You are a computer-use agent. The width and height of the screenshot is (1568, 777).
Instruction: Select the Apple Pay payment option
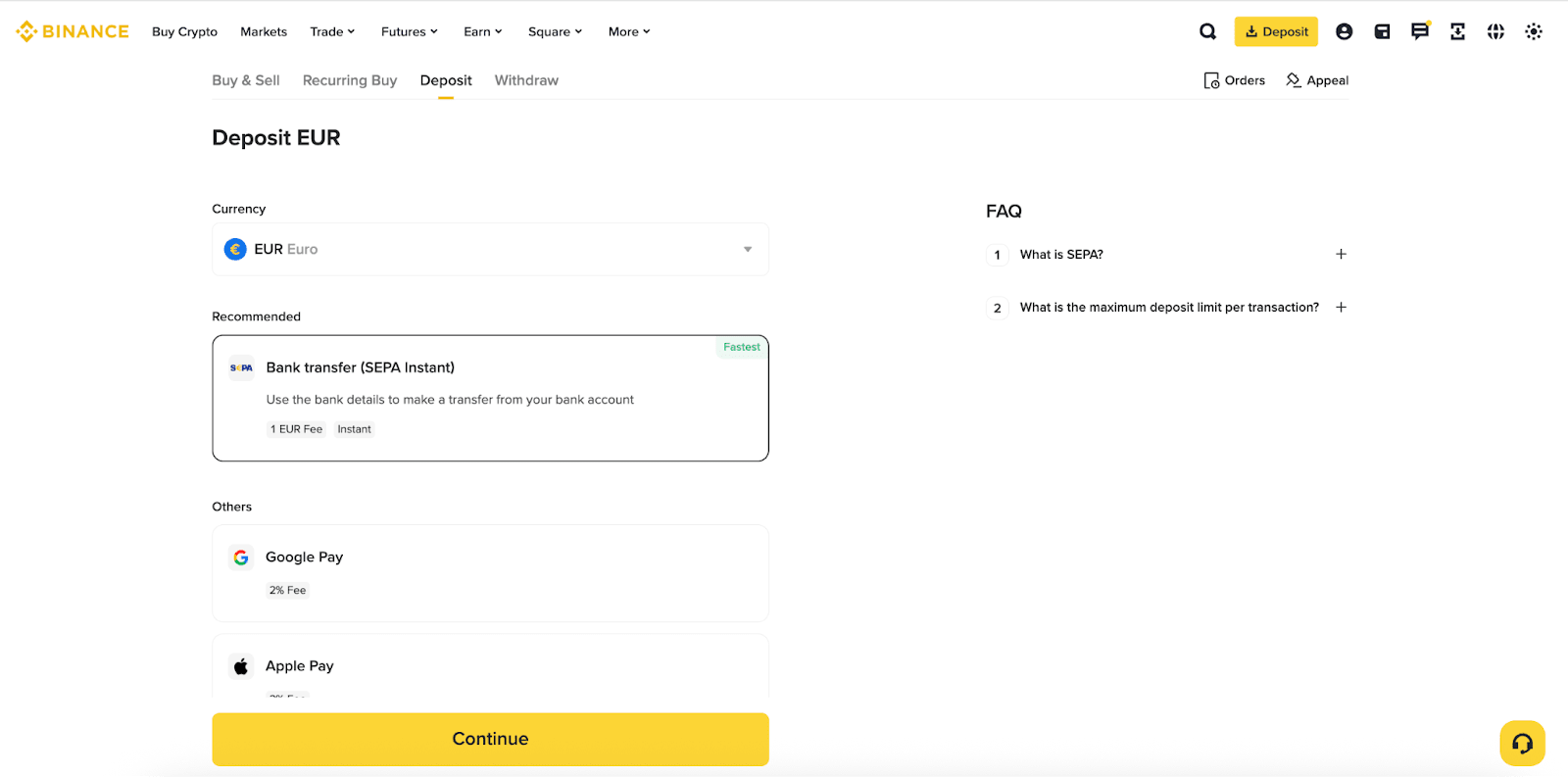click(490, 666)
